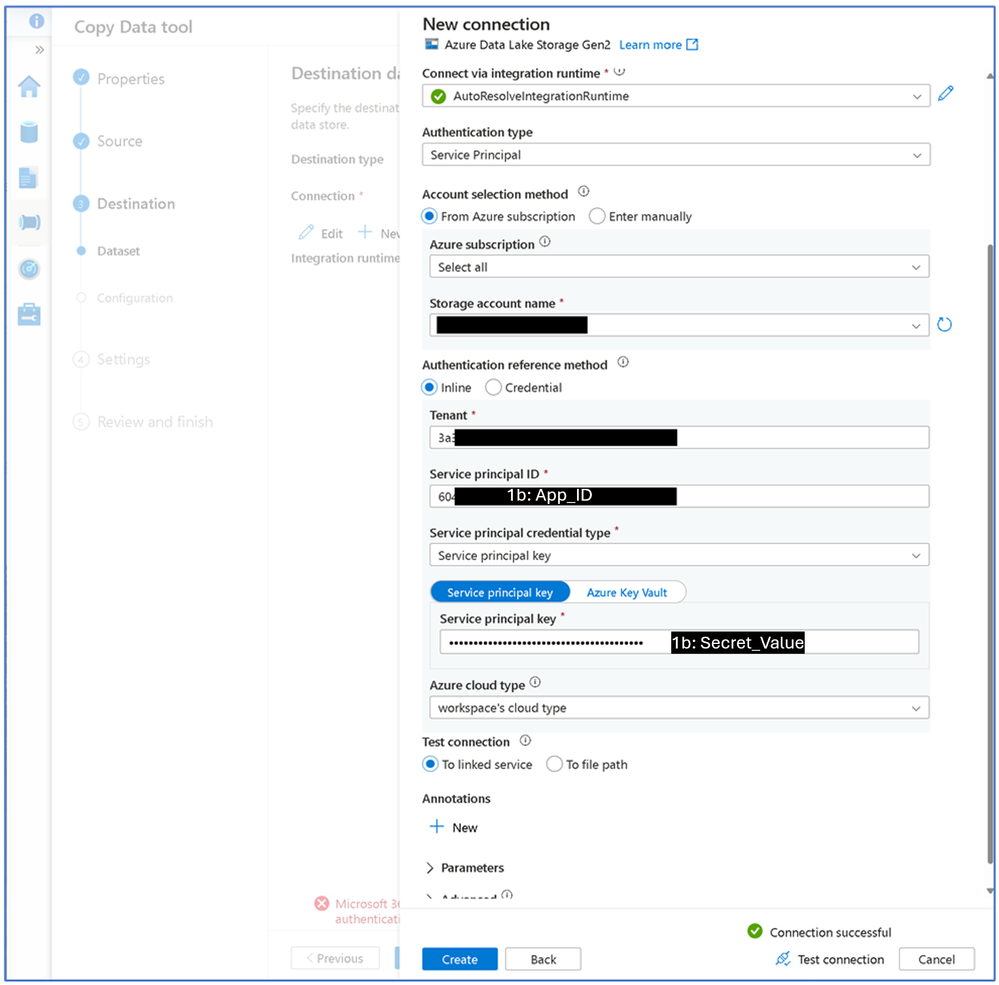Click the Service principal key password field
999x985 pixels.
point(679,642)
